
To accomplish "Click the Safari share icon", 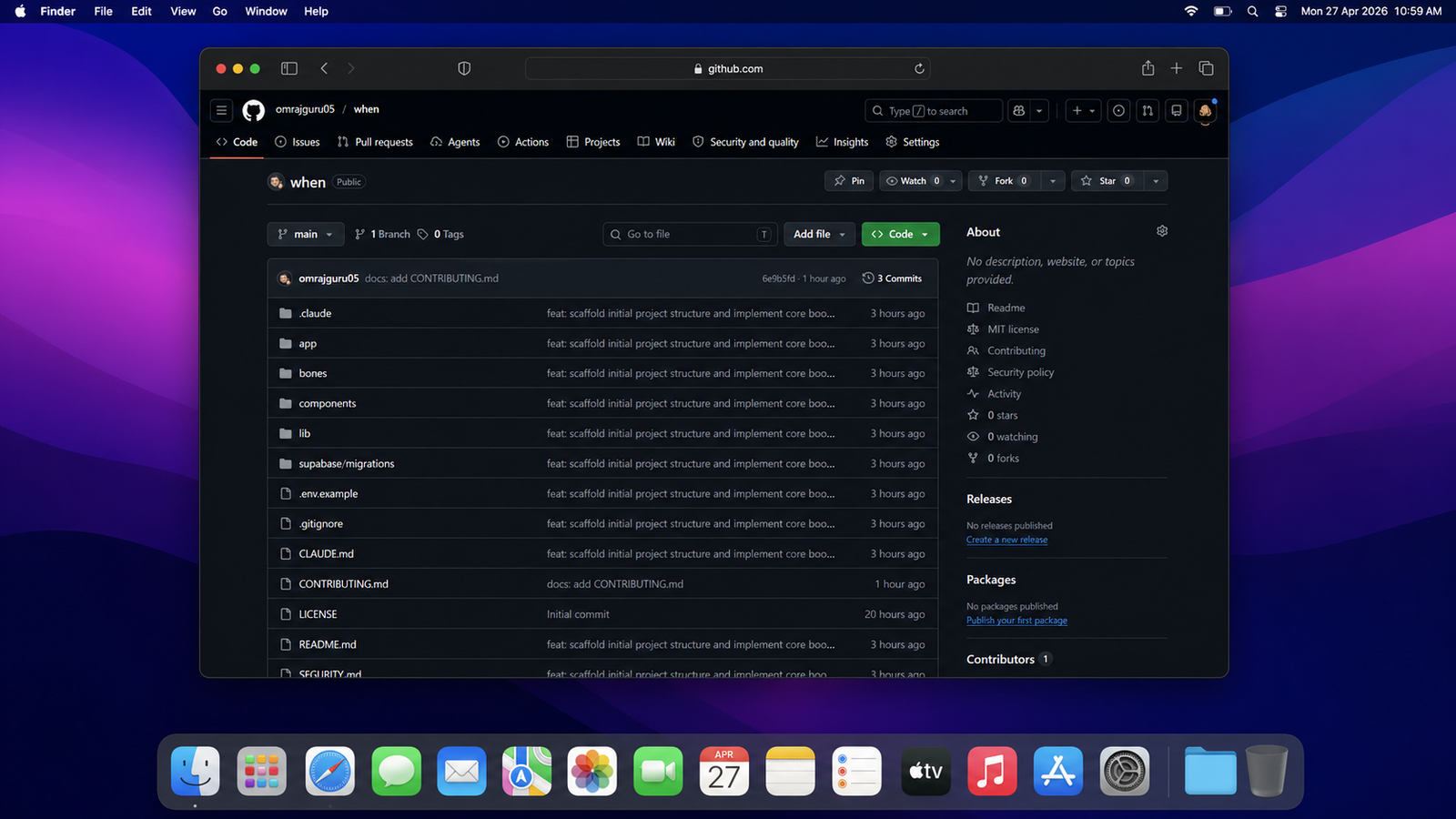I will pos(1148,68).
